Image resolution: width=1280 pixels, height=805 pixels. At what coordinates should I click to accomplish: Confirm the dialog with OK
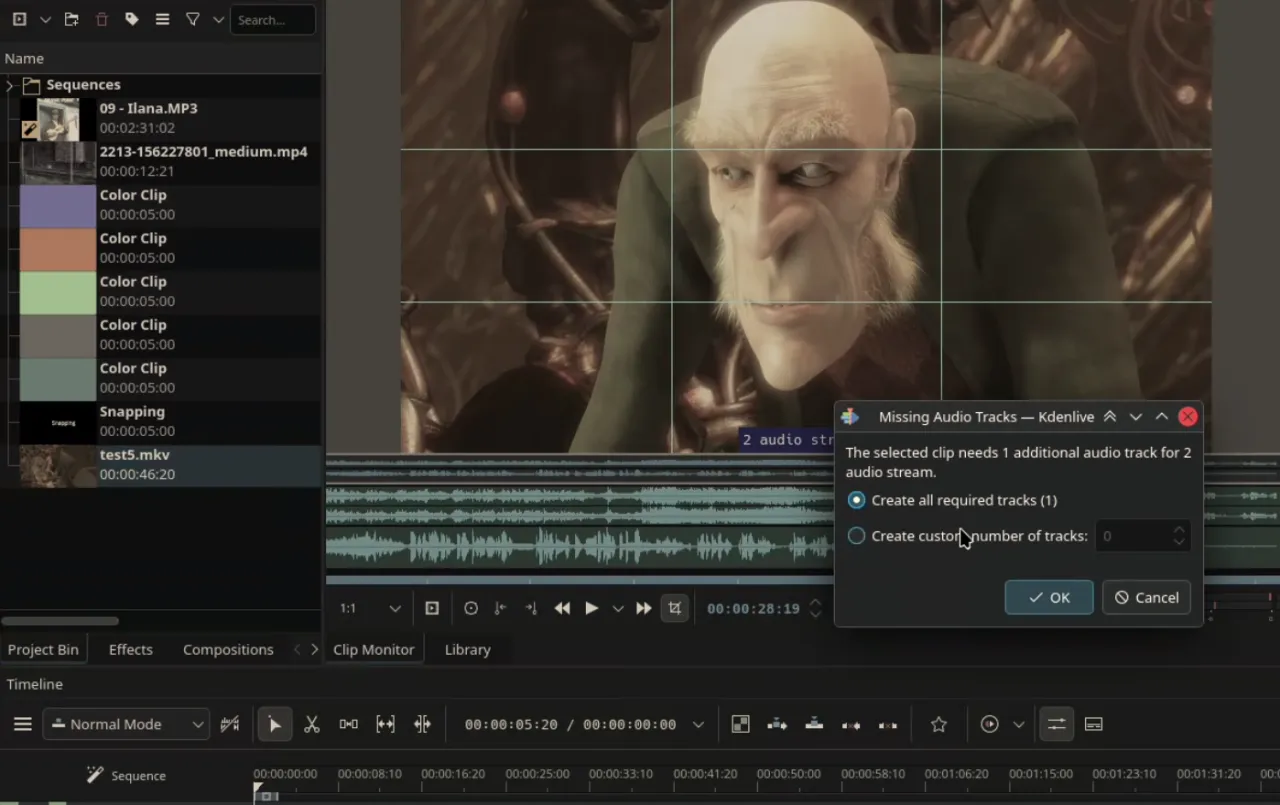pos(1049,597)
